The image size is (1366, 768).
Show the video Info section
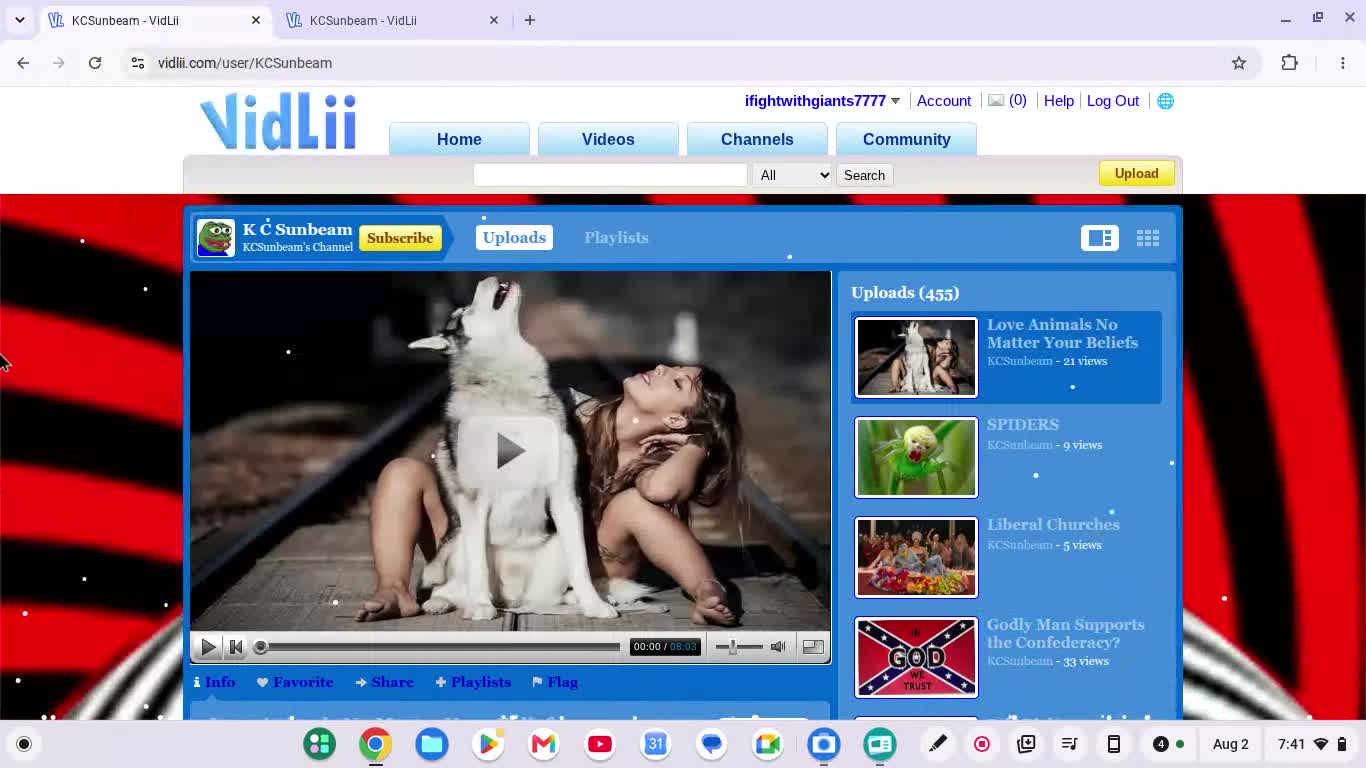click(215, 682)
